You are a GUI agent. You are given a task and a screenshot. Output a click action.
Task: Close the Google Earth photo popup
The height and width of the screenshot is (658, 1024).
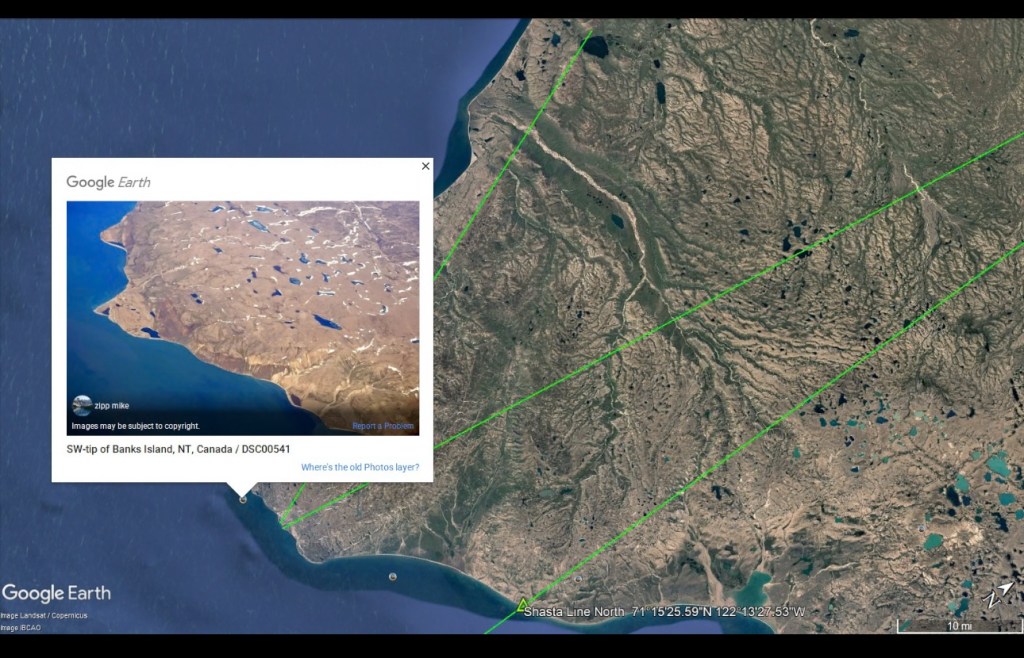[425, 166]
